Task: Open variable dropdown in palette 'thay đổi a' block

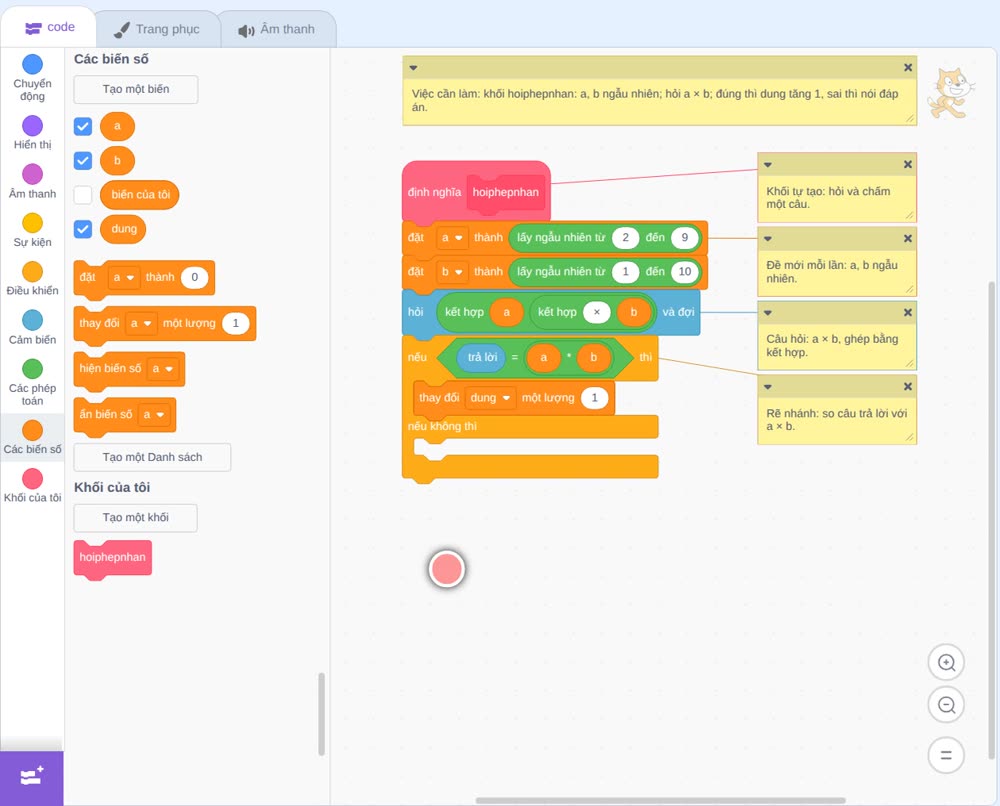Action: 141,323
